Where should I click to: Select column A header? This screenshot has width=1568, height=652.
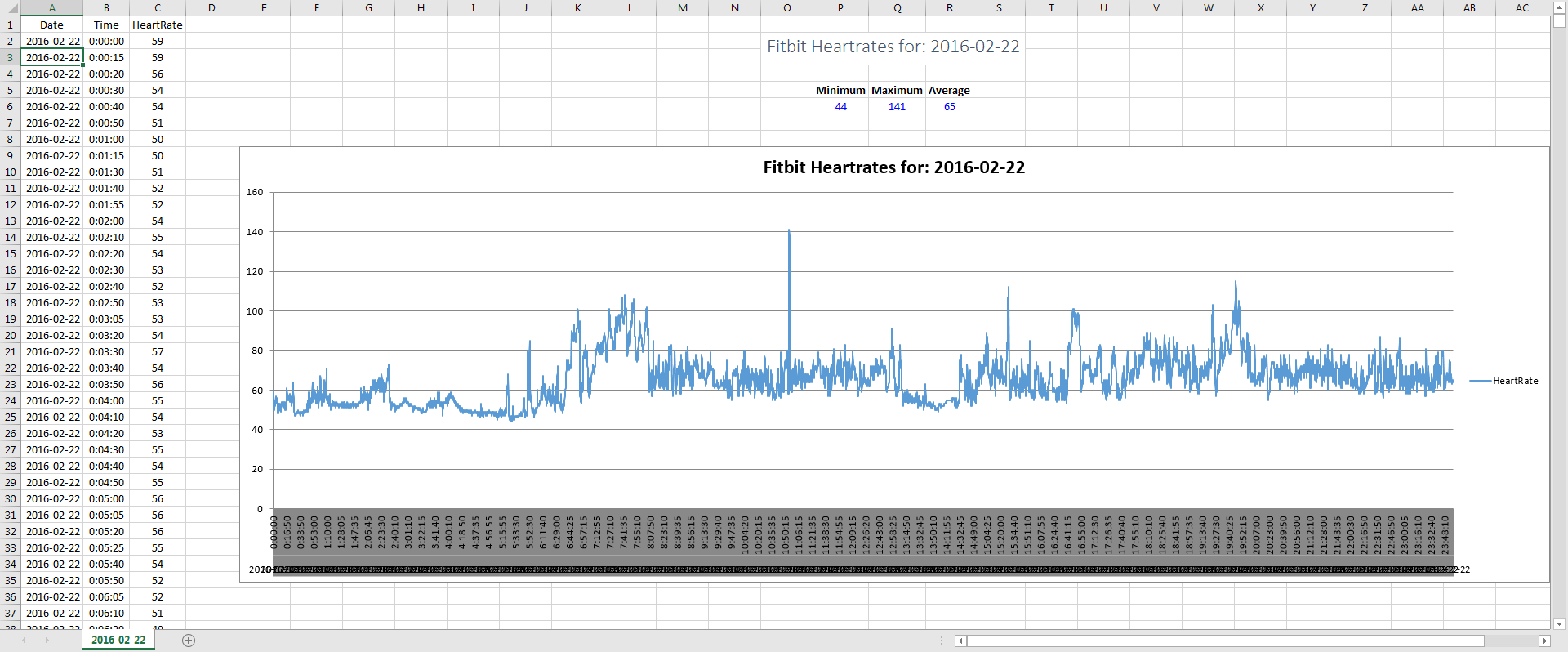[51, 8]
